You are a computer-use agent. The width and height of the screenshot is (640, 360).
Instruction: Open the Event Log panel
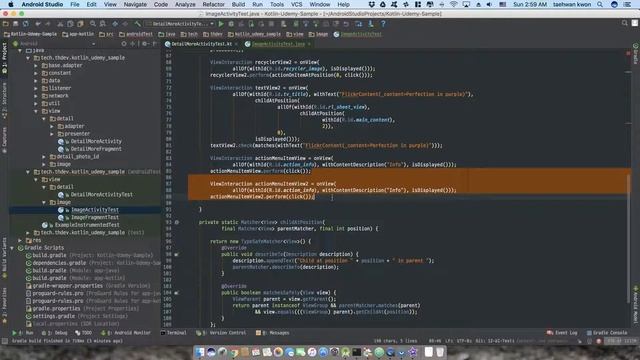tap(562, 333)
